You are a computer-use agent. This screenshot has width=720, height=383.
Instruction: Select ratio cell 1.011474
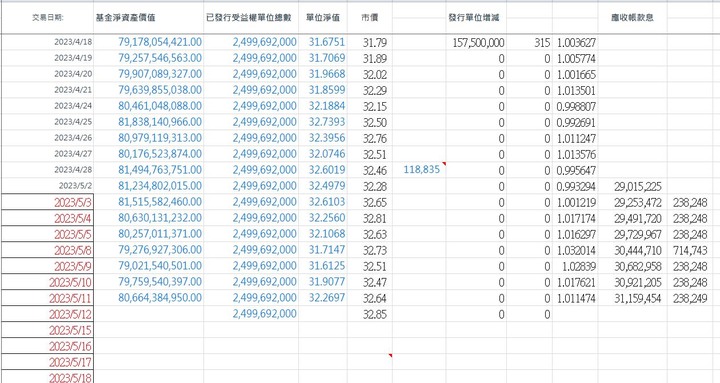click(x=576, y=299)
